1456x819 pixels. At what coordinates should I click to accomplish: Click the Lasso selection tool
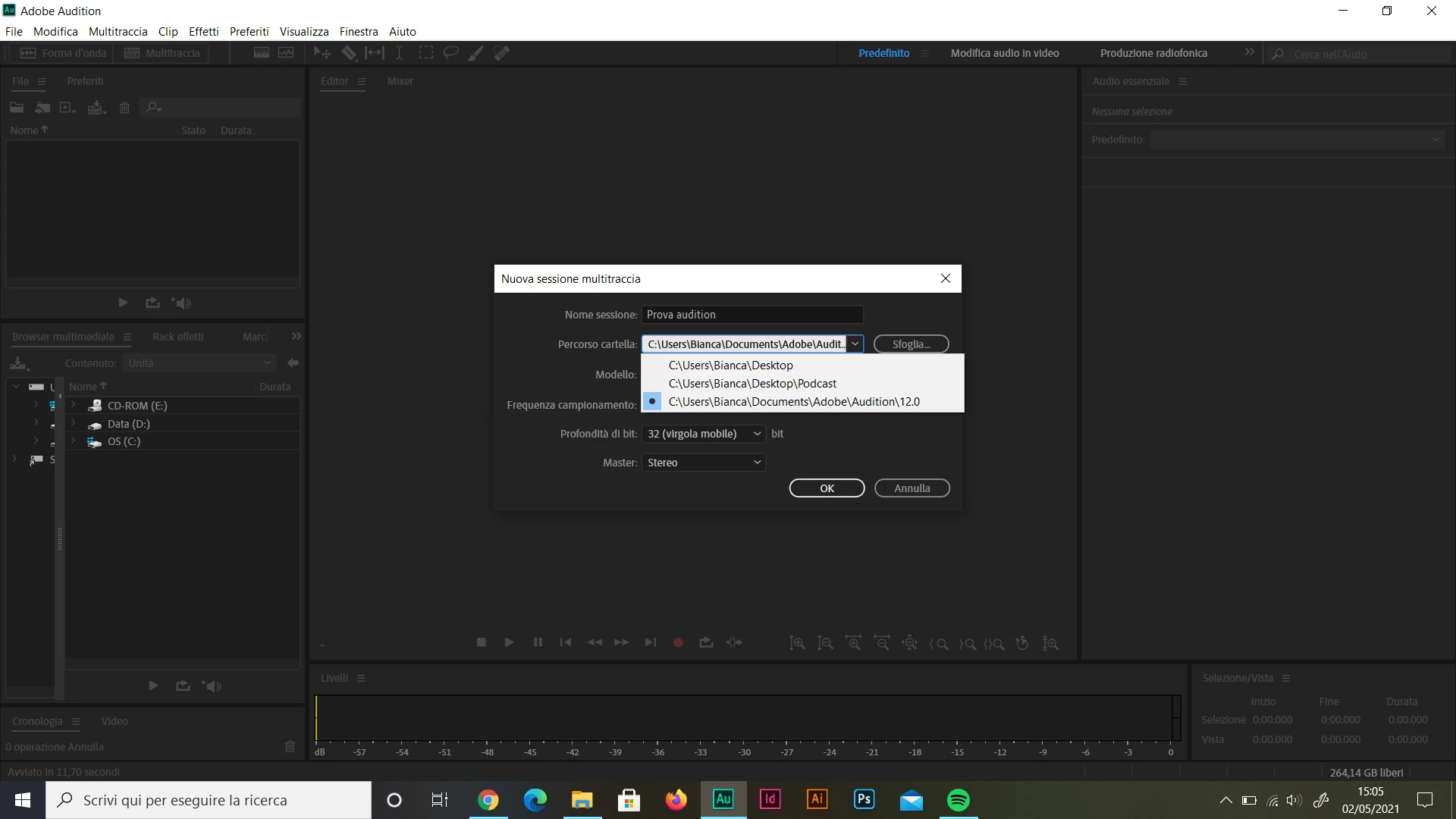tap(450, 53)
